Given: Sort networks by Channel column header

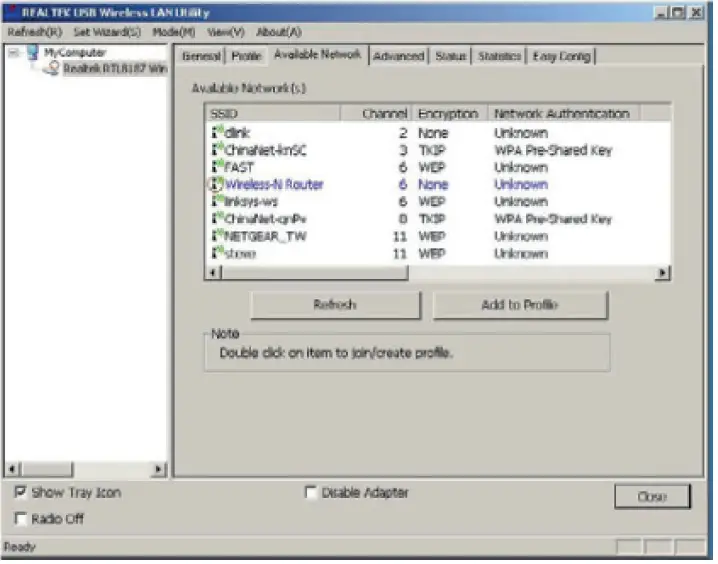Looking at the screenshot, I should (x=383, y=114).
